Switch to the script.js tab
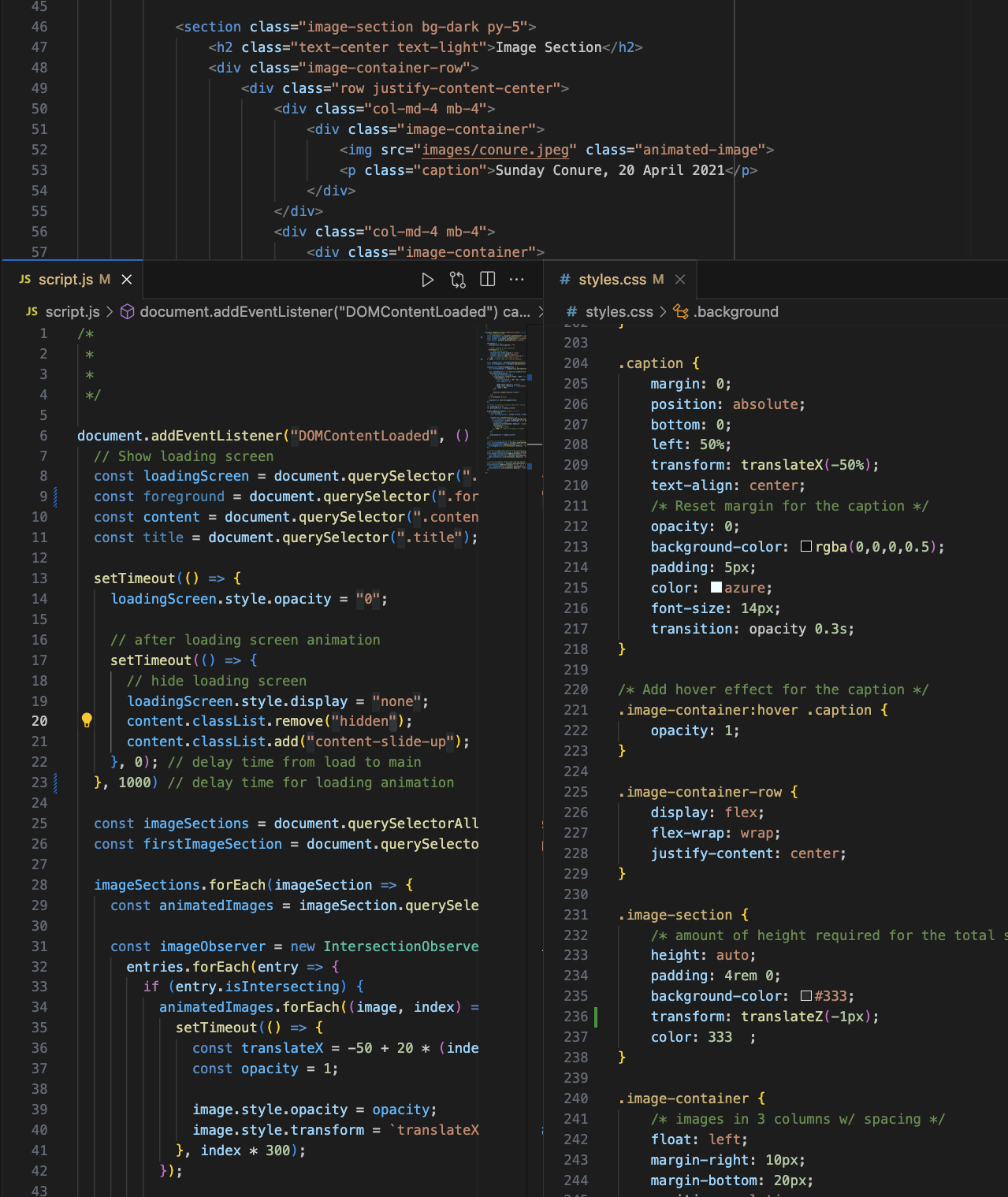 pyautogui.click(x=65, y=280)
